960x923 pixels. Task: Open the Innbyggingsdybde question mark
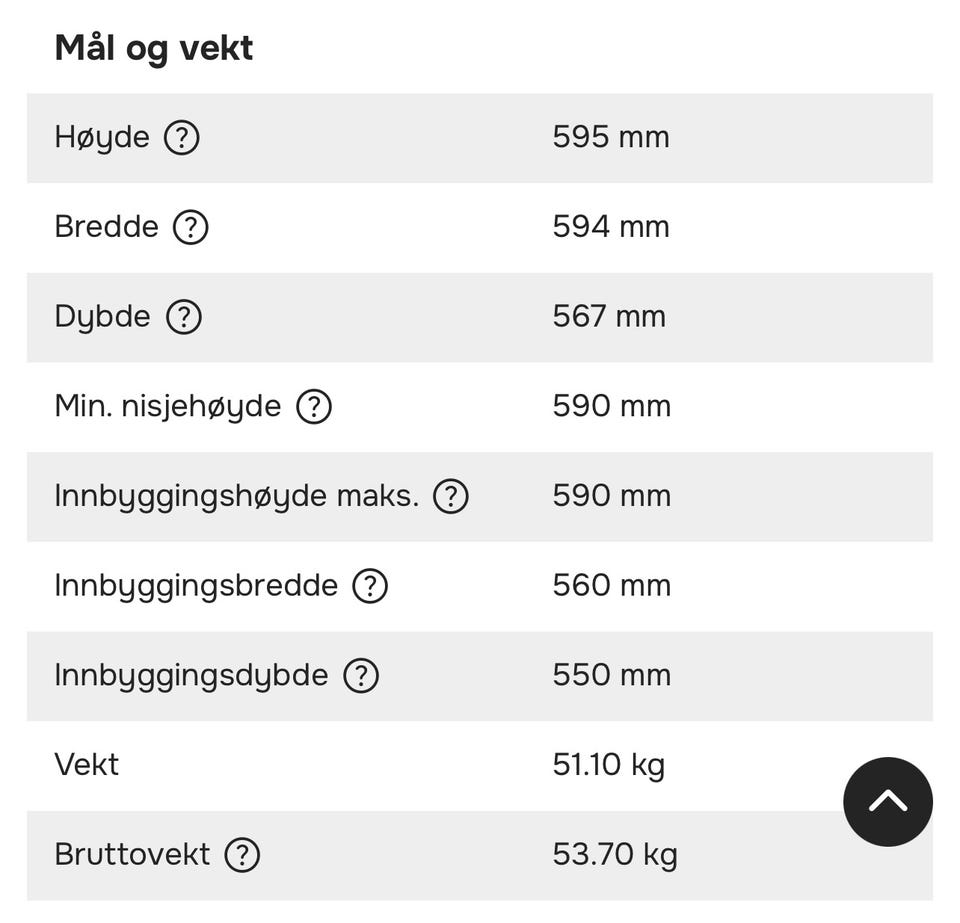361,676
